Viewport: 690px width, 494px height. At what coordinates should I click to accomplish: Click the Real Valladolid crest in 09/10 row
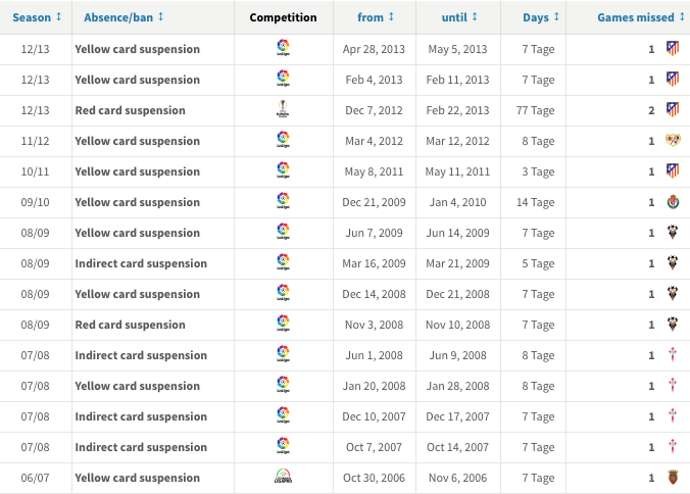click(x=672, y=202)
